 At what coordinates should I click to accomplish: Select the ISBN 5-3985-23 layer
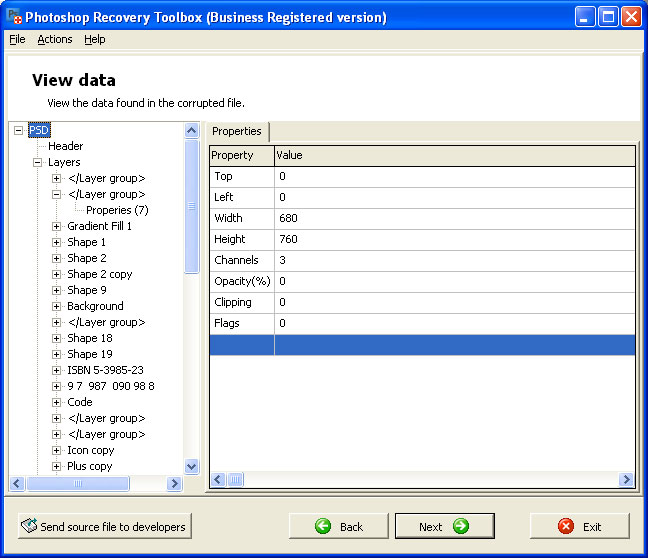click(105, 370)
